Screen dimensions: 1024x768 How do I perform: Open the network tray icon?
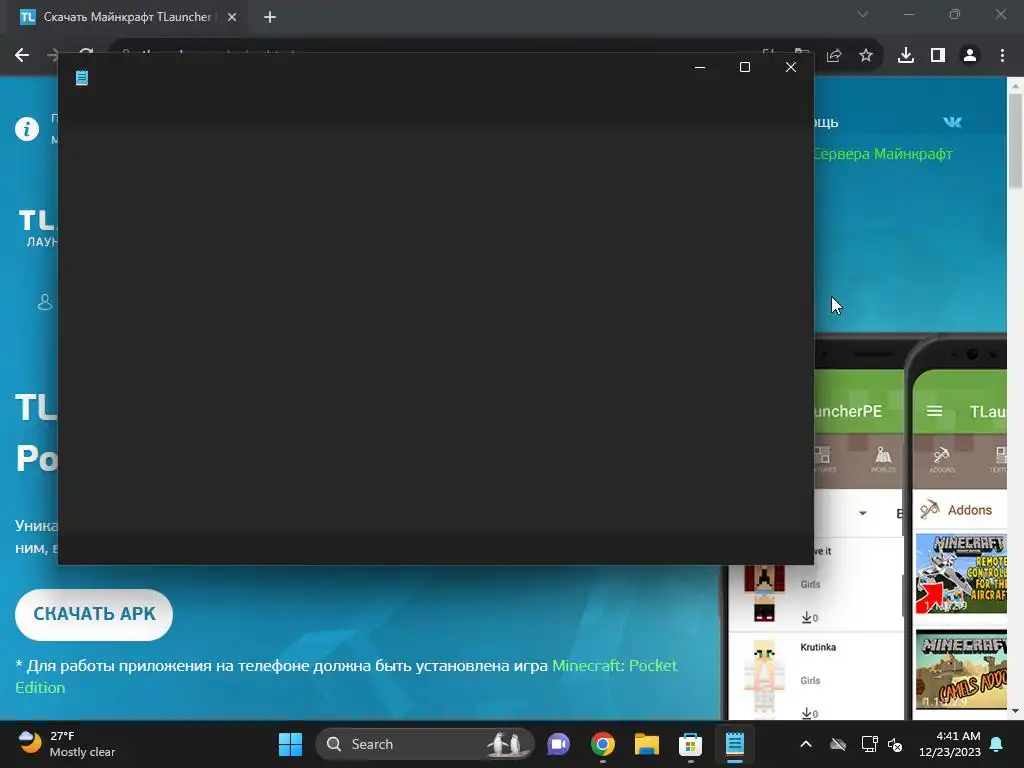869,744
